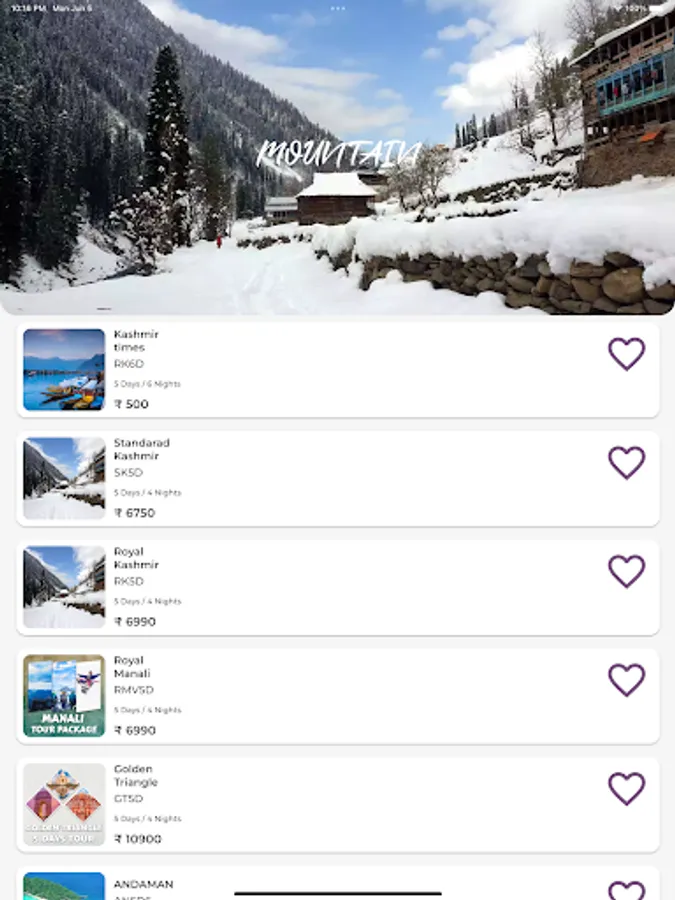Open the ANDAMAN package thumbnail
This screenshot has height=900, width=675.
tap(64, 886)
